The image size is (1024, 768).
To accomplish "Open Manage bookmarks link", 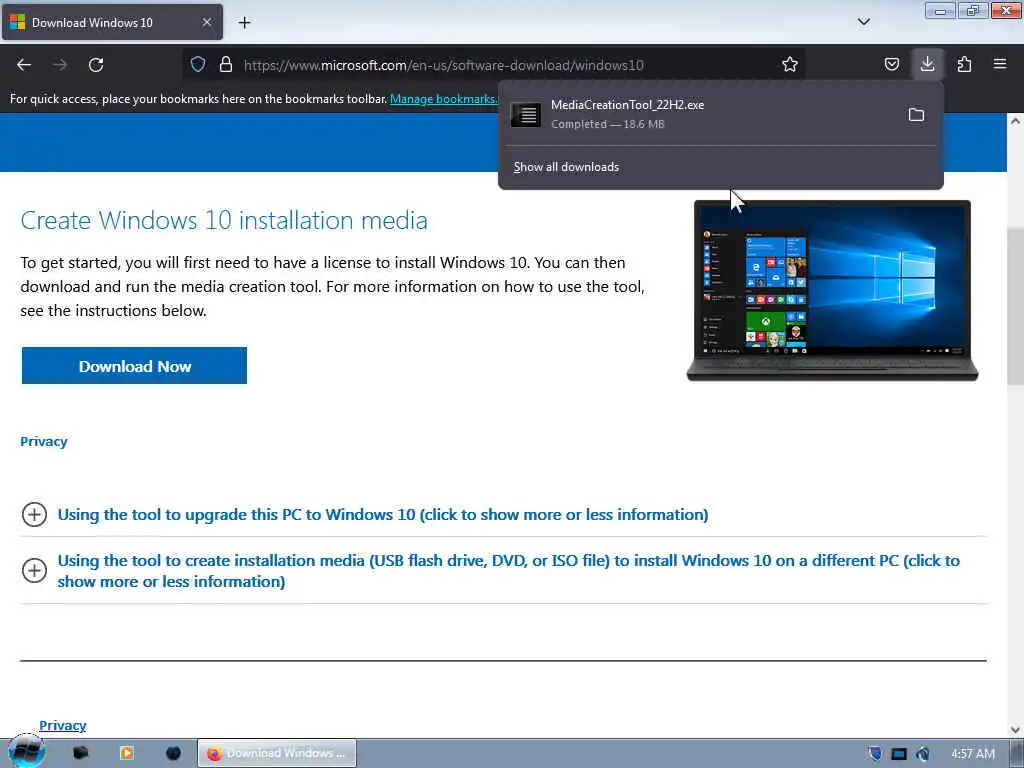I will 443,99.
